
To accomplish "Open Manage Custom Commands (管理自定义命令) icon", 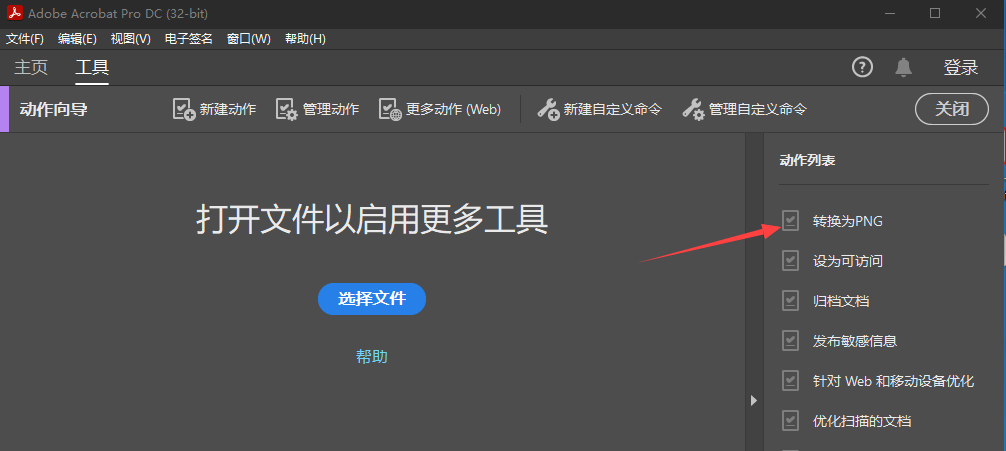I will coord(693,109).
